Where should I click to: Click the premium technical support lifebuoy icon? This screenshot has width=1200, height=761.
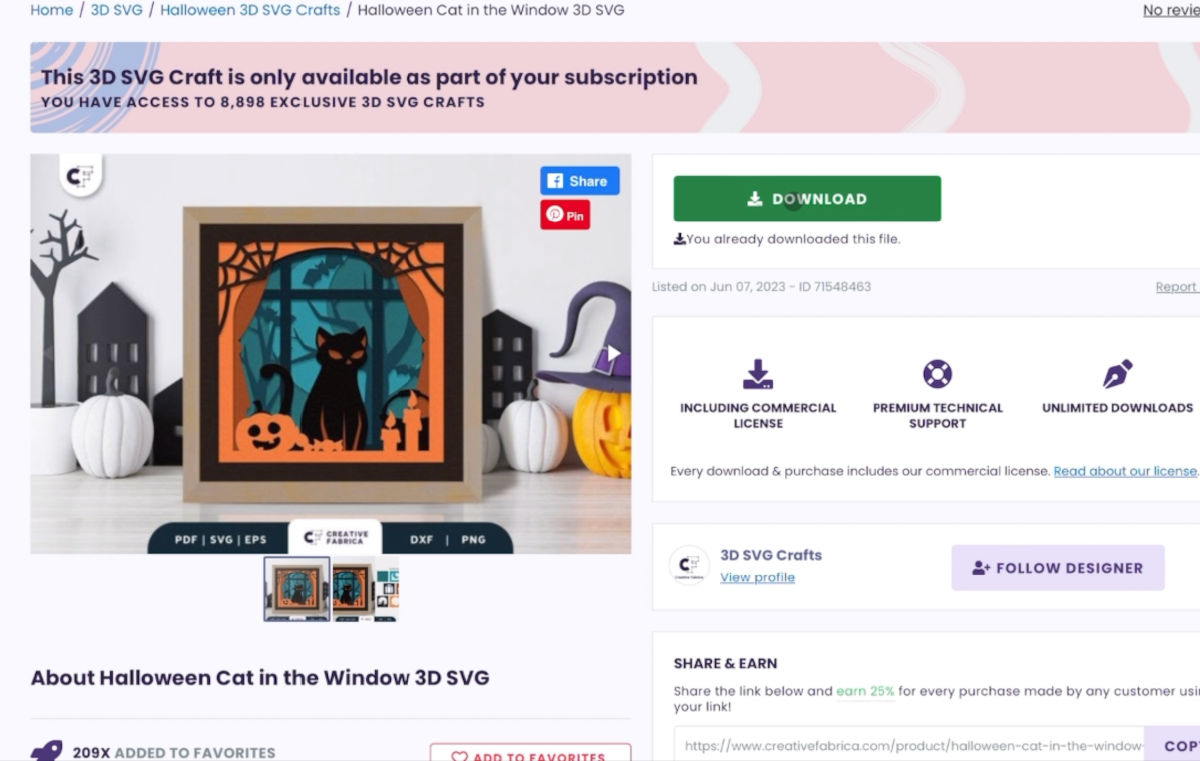click(937, 374)
